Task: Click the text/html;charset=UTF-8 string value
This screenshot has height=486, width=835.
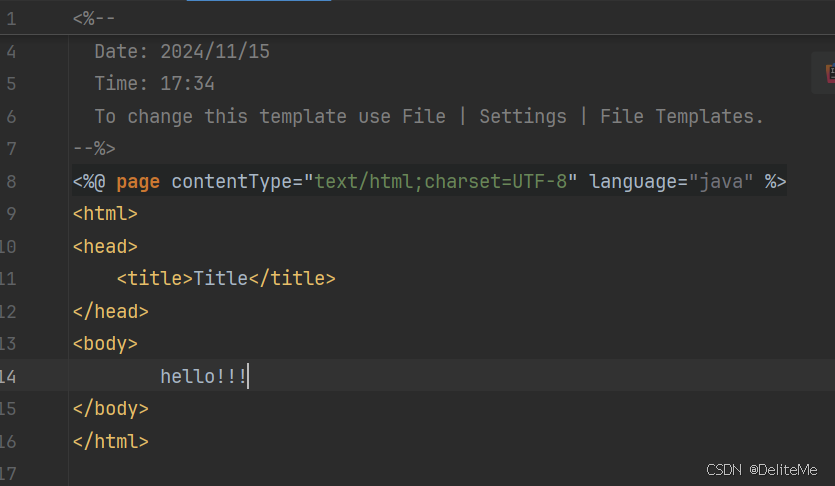Action: [x=440, y=182]
